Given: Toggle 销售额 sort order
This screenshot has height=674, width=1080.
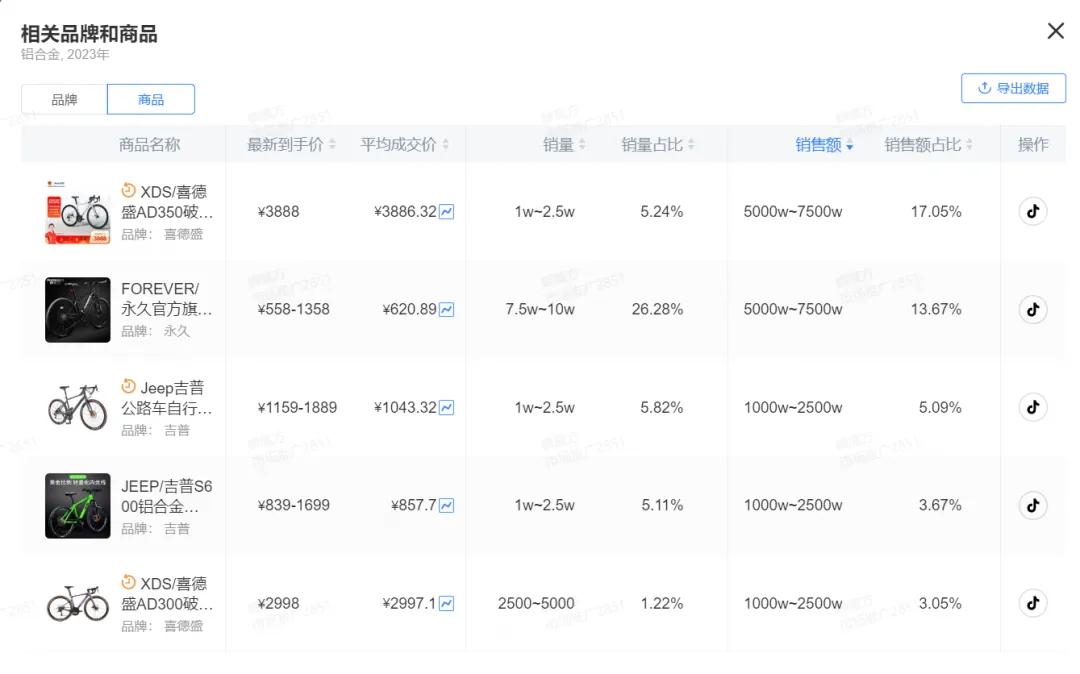Looking at the screenshot, I should point(824,145).
